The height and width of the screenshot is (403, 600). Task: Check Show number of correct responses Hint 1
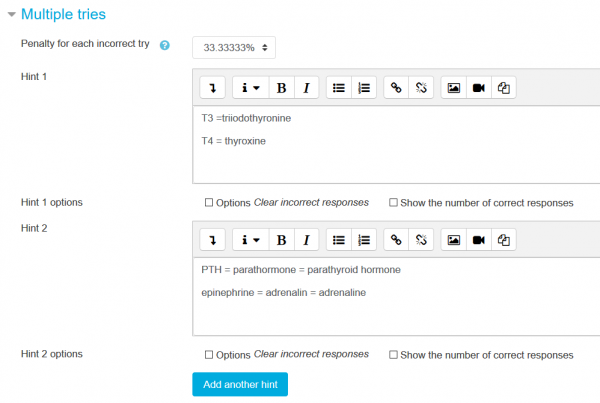click(x=393, y=202)
